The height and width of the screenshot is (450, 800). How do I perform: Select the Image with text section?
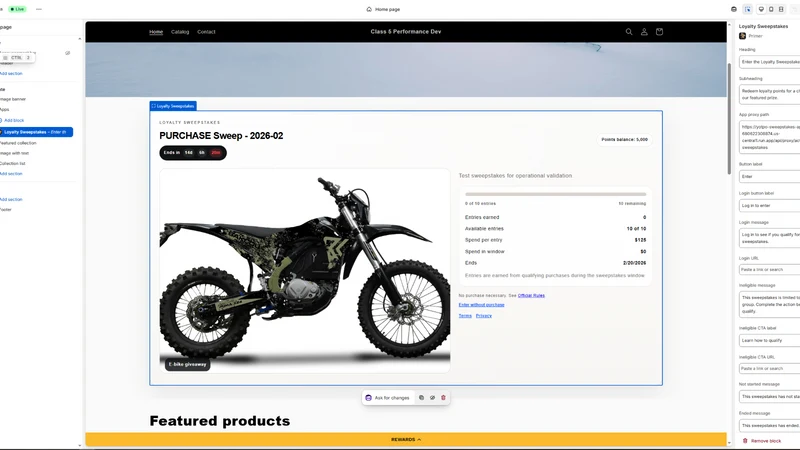[x=14, y=153]
